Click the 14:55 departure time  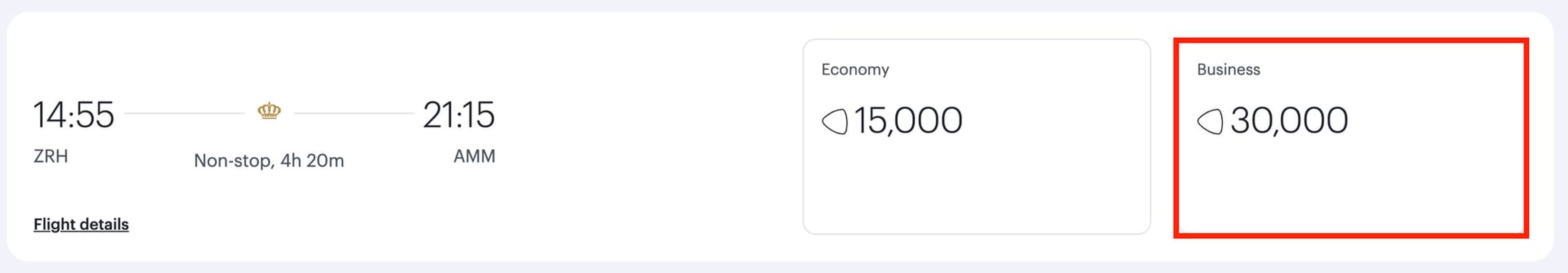coord(73,114)
